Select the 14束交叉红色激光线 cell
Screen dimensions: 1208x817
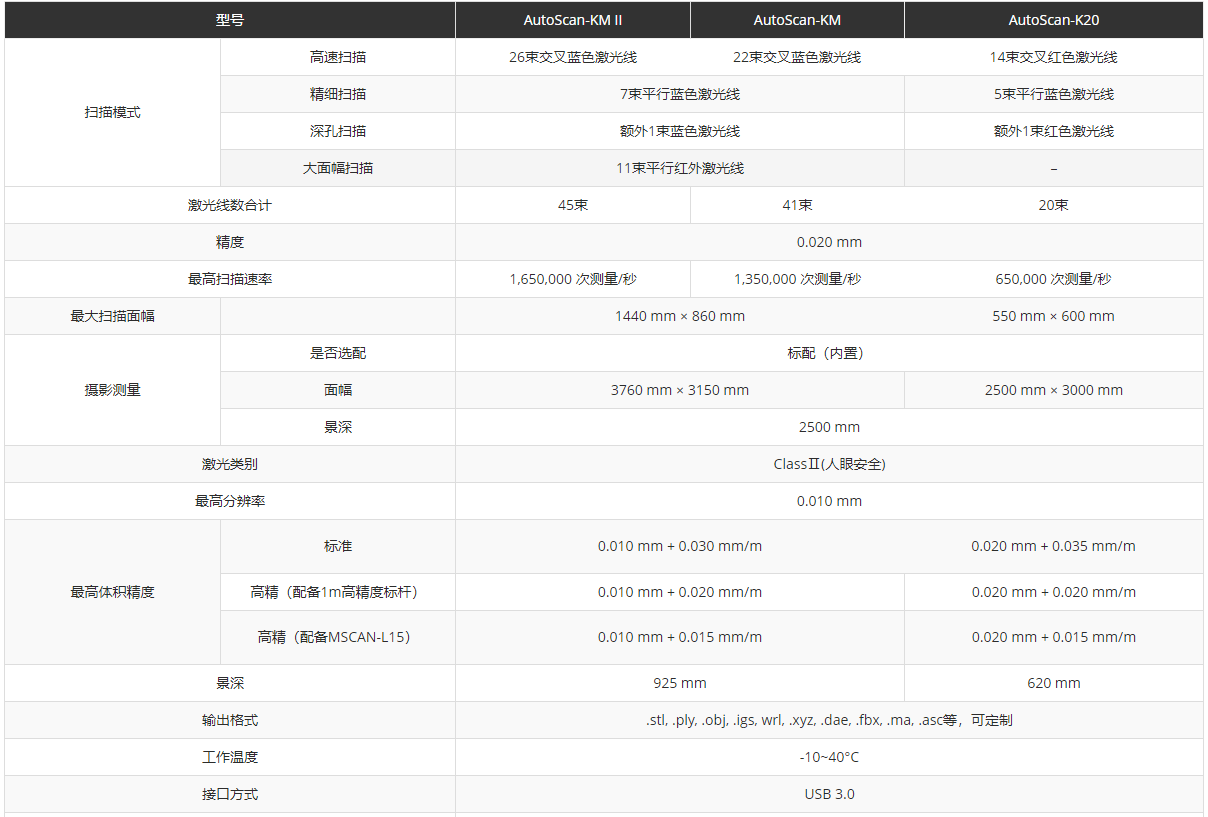click(x=1053, y=57)
